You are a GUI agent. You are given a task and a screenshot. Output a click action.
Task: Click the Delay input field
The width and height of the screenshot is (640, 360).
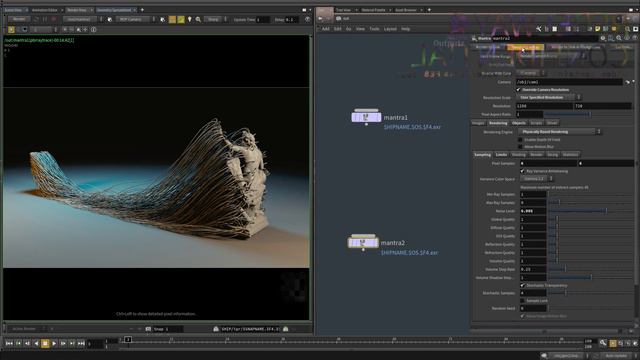[292, 20]
